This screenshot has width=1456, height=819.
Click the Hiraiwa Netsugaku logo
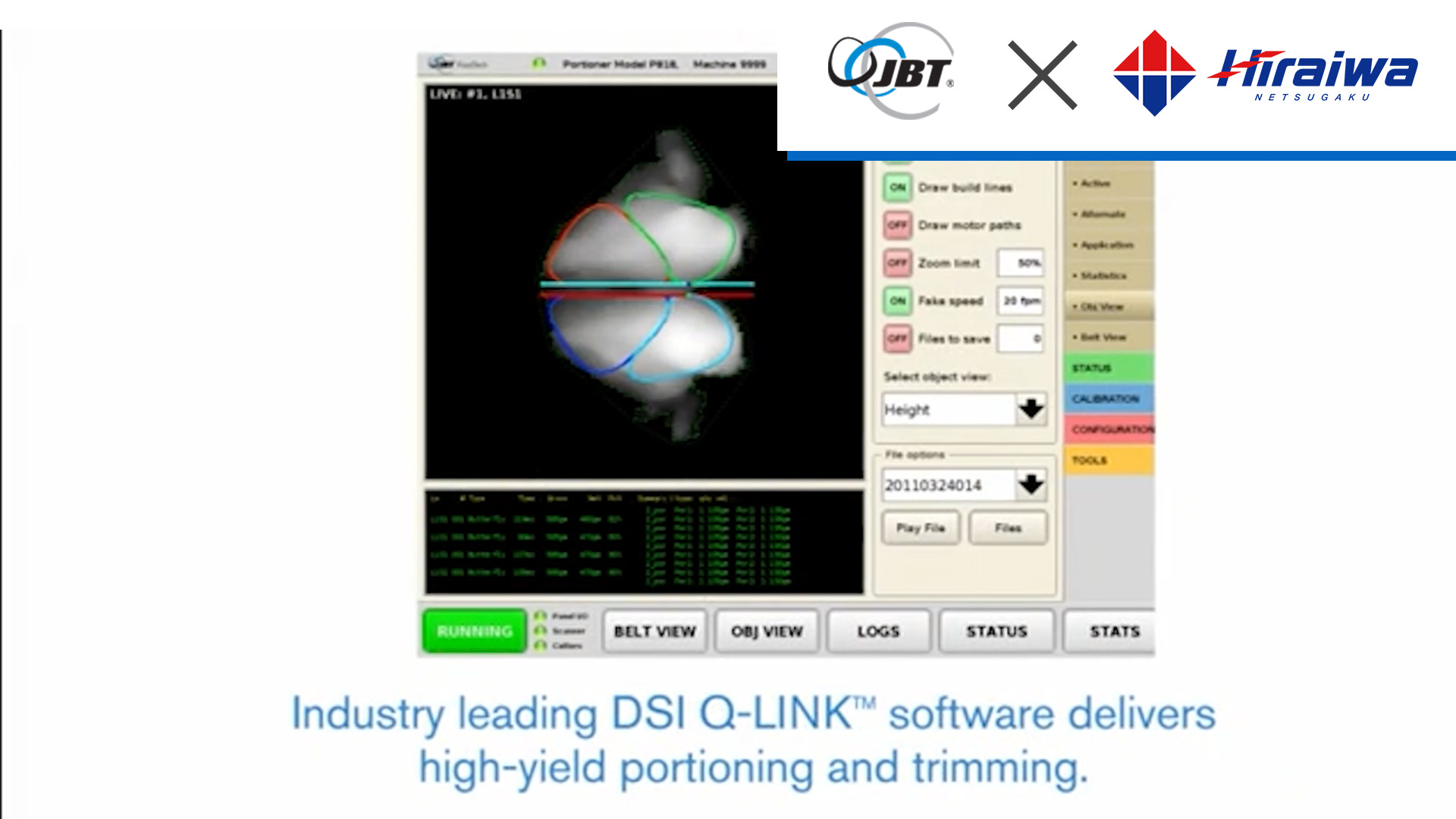[x=1265, y=73]
